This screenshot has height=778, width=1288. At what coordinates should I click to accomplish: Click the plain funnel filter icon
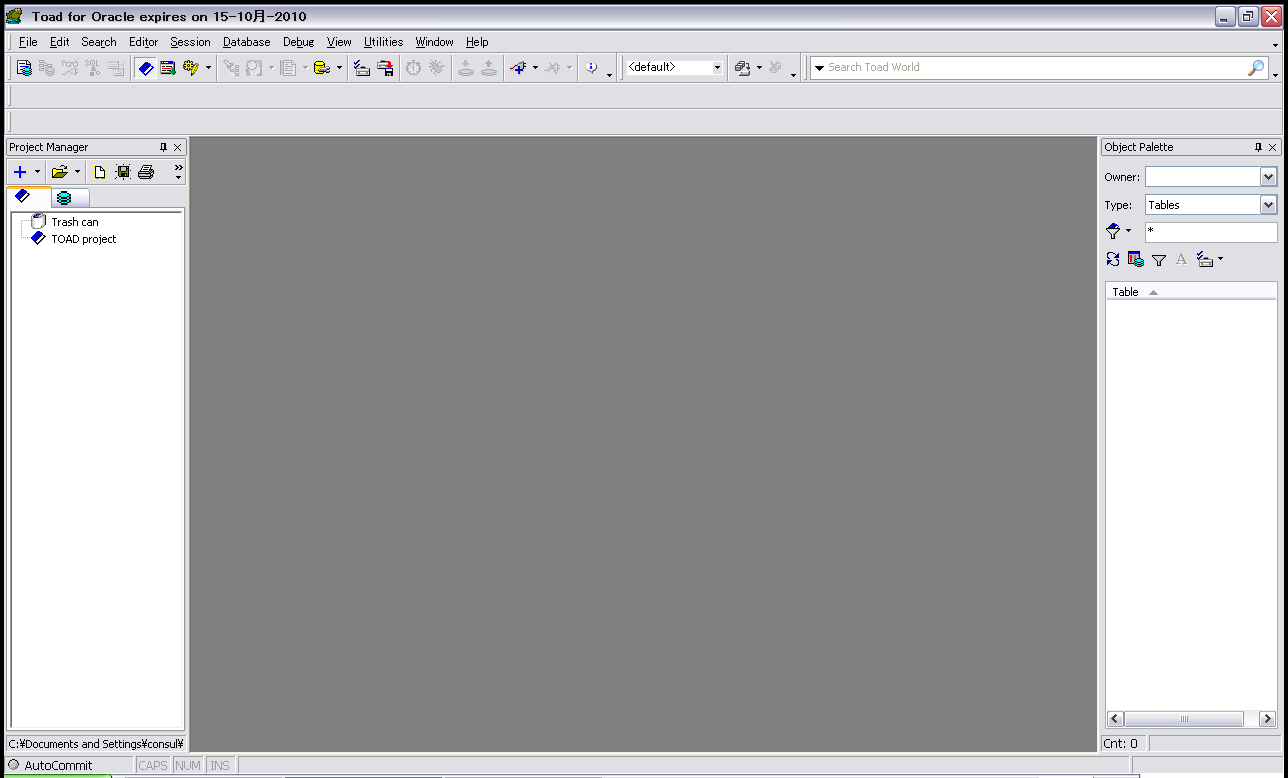tap(1159, 260)
